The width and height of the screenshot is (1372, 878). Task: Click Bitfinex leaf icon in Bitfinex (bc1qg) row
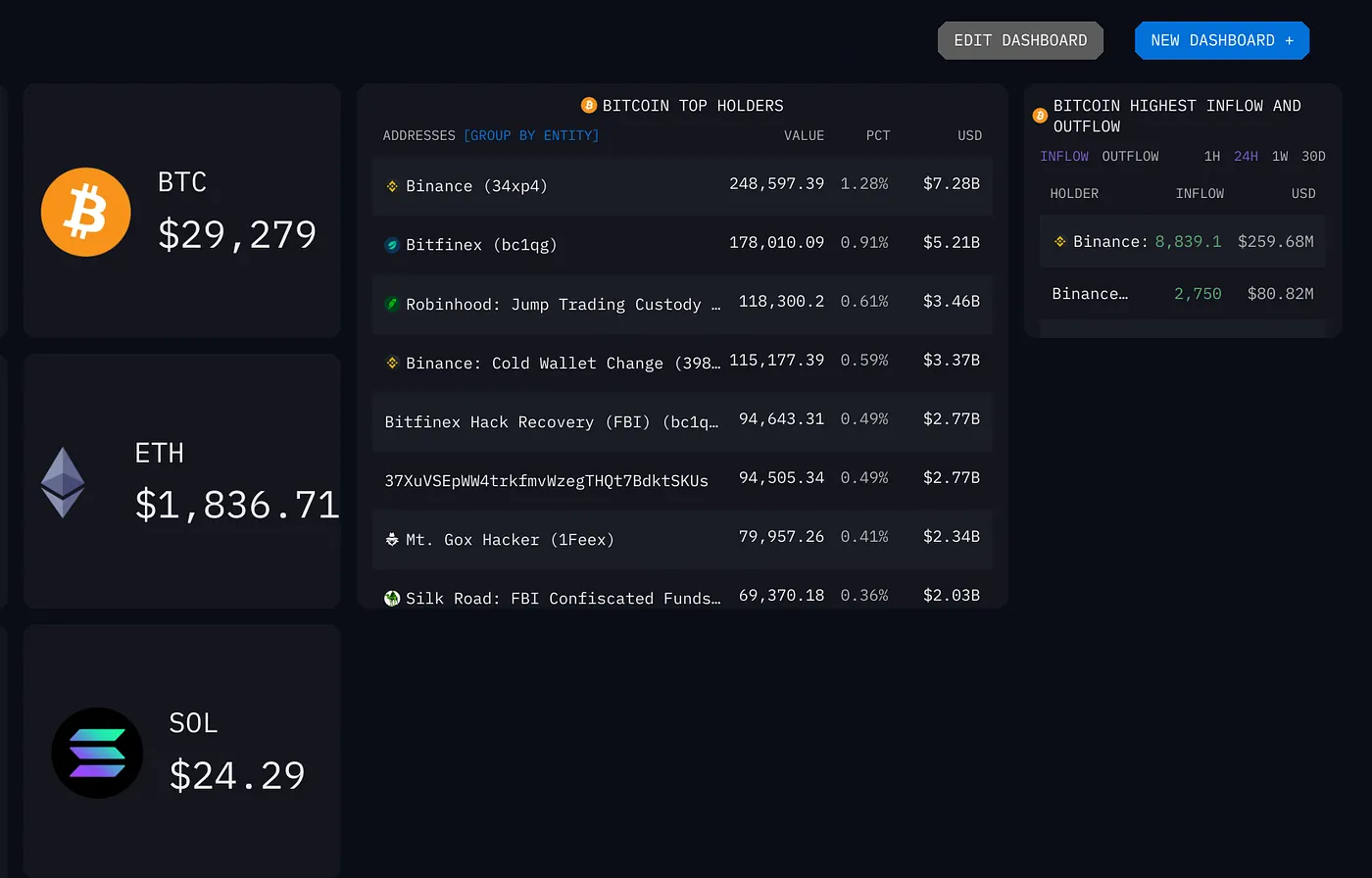click(392, 245)
